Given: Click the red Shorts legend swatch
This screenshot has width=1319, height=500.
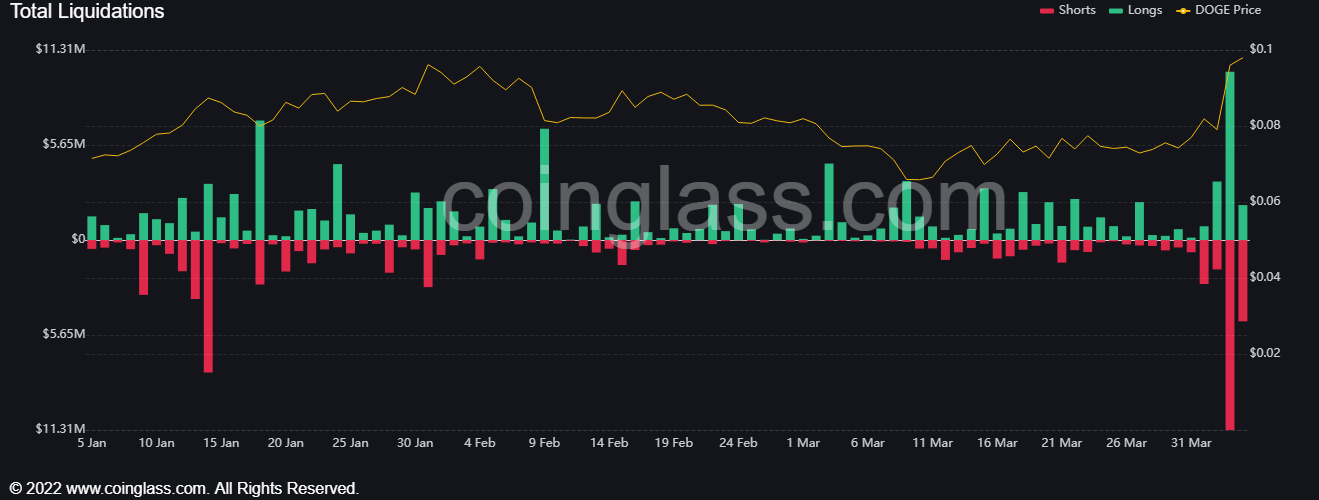Looking at the screenshot, I should click(x=1047, y=10).
